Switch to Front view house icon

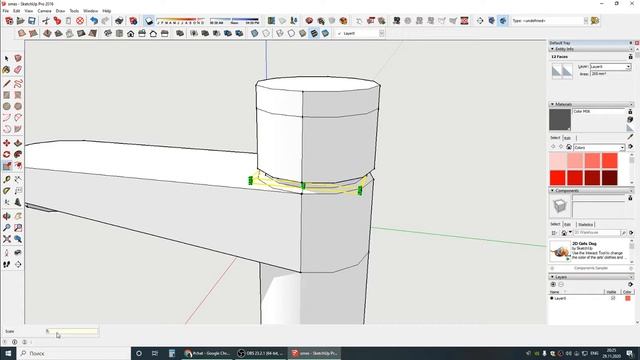pos(131,33)
